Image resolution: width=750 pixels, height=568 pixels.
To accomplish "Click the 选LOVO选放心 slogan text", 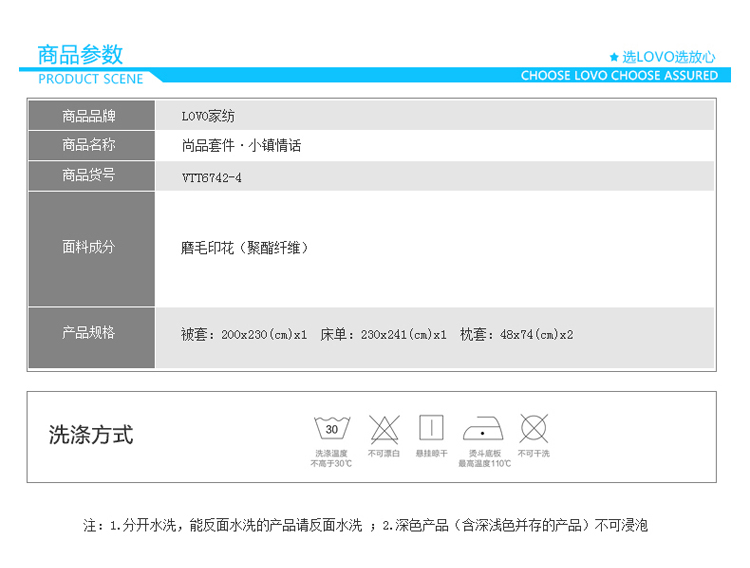I will pyautogui.click(x=669, y=57).
